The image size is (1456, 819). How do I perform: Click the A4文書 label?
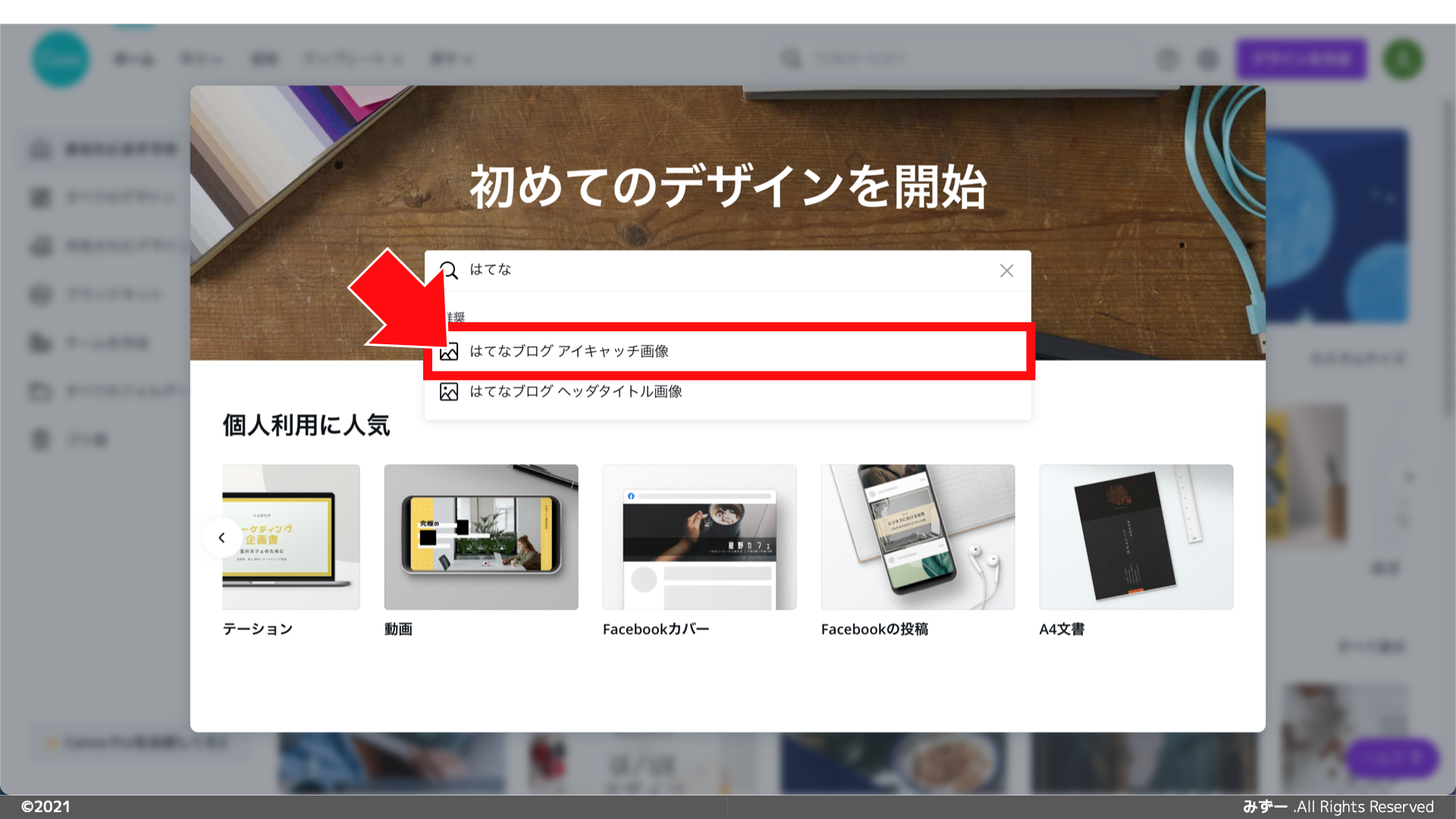[x=1062, y=629]
